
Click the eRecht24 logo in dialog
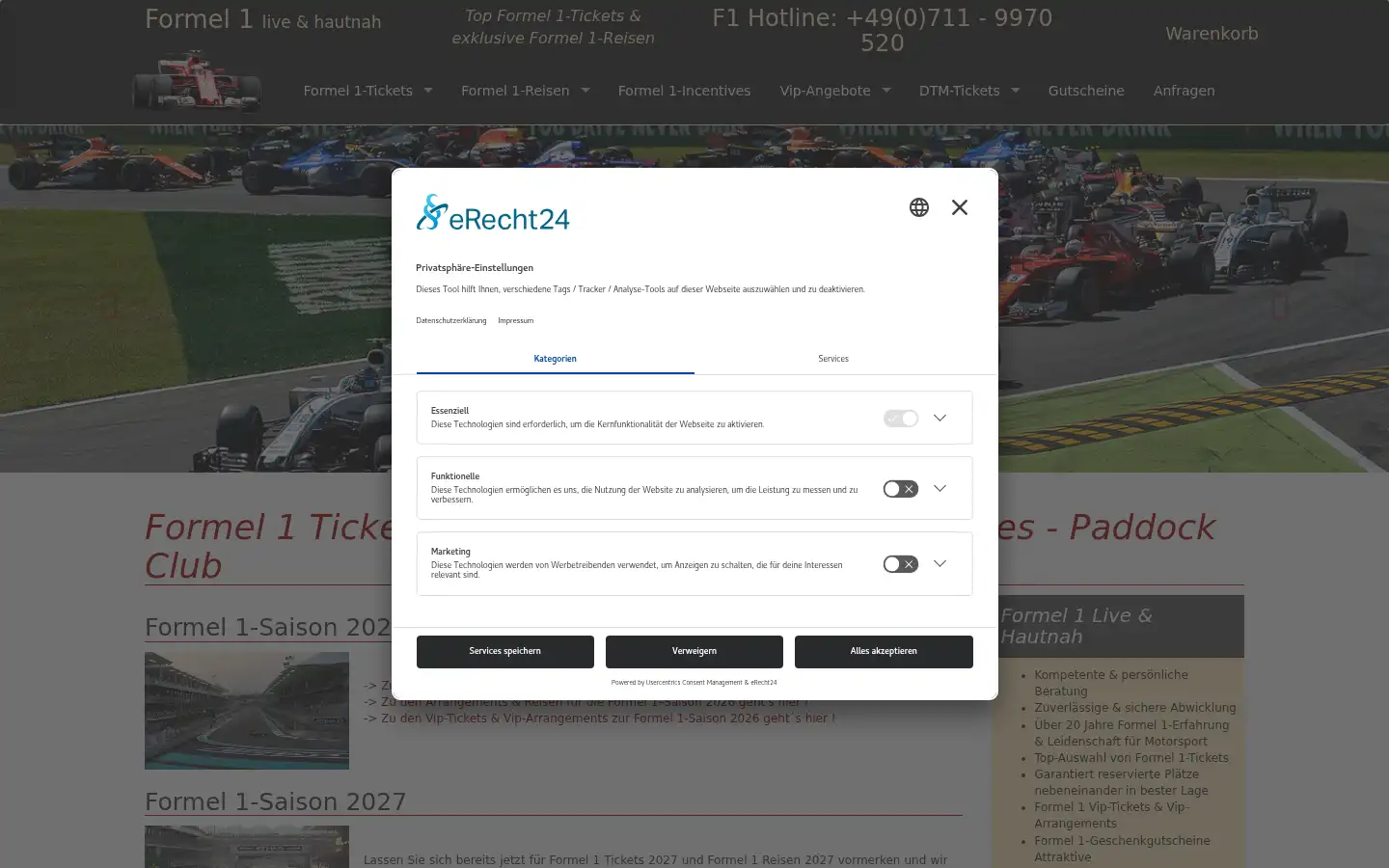click(493, 213)
